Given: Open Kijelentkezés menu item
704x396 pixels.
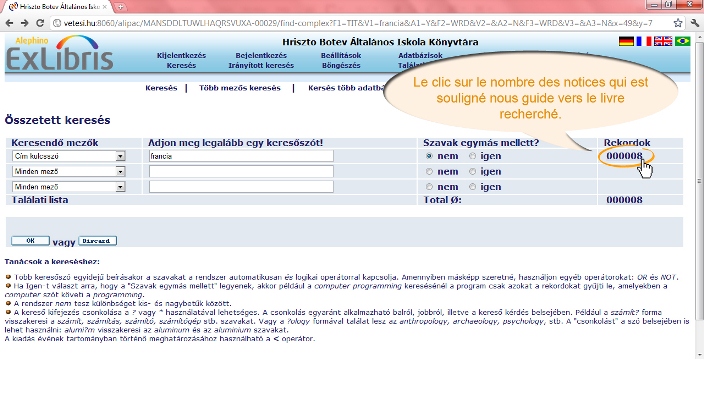Looking at the screenshot, I should point(181,55).
